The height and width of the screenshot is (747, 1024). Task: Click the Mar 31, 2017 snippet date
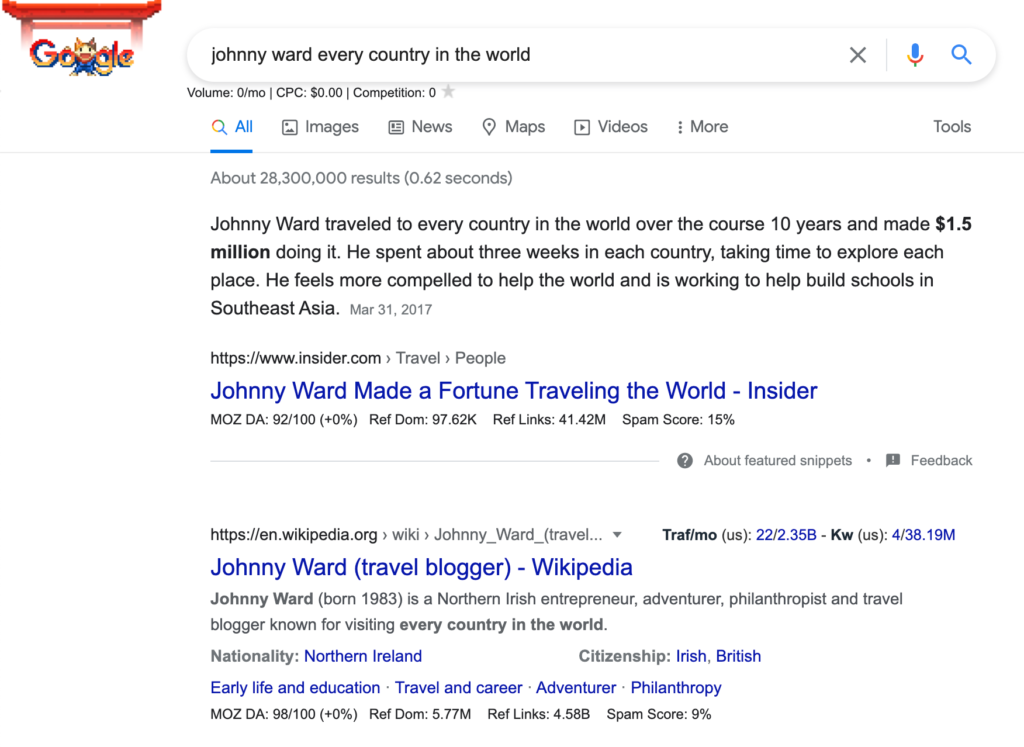click(391, 310)
